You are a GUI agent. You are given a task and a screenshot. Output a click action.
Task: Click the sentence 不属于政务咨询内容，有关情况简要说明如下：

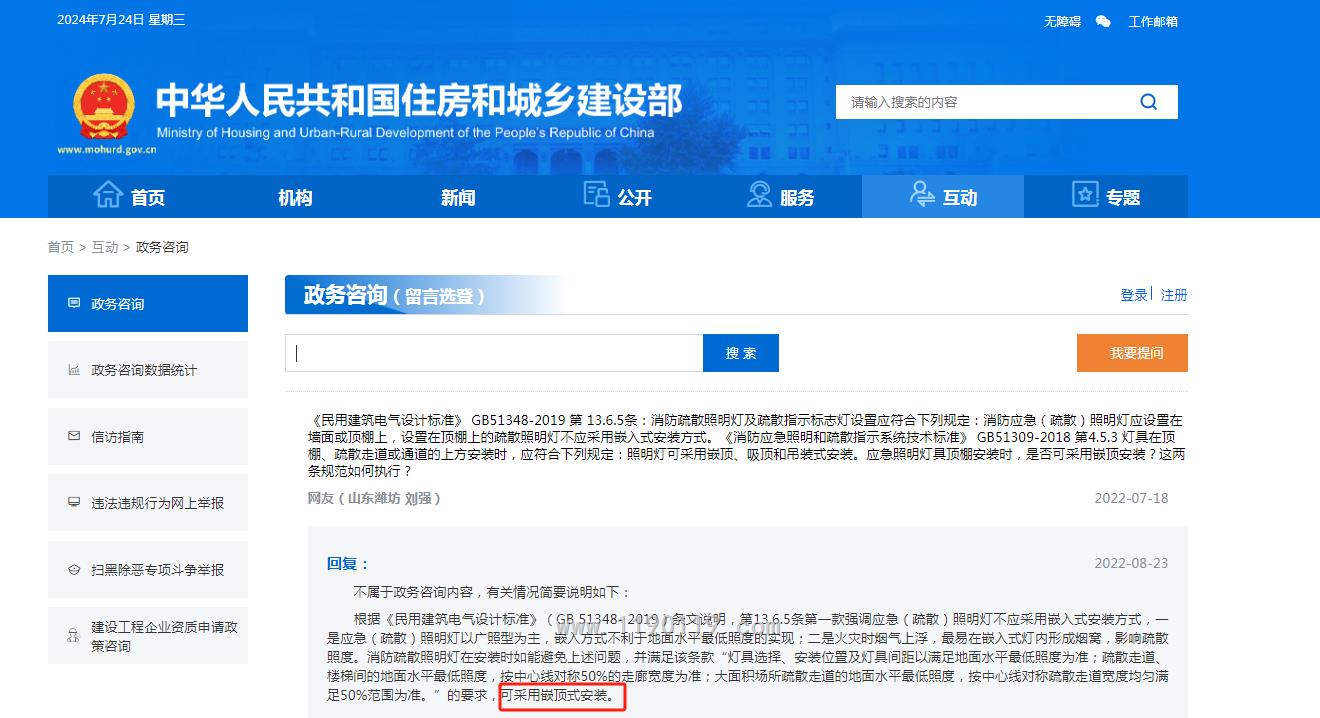(492, 592)
